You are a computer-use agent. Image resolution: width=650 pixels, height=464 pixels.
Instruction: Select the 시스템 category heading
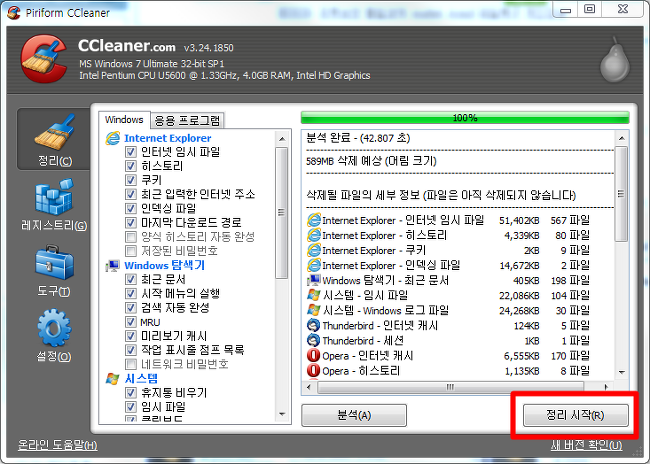(x=141, y=378)
